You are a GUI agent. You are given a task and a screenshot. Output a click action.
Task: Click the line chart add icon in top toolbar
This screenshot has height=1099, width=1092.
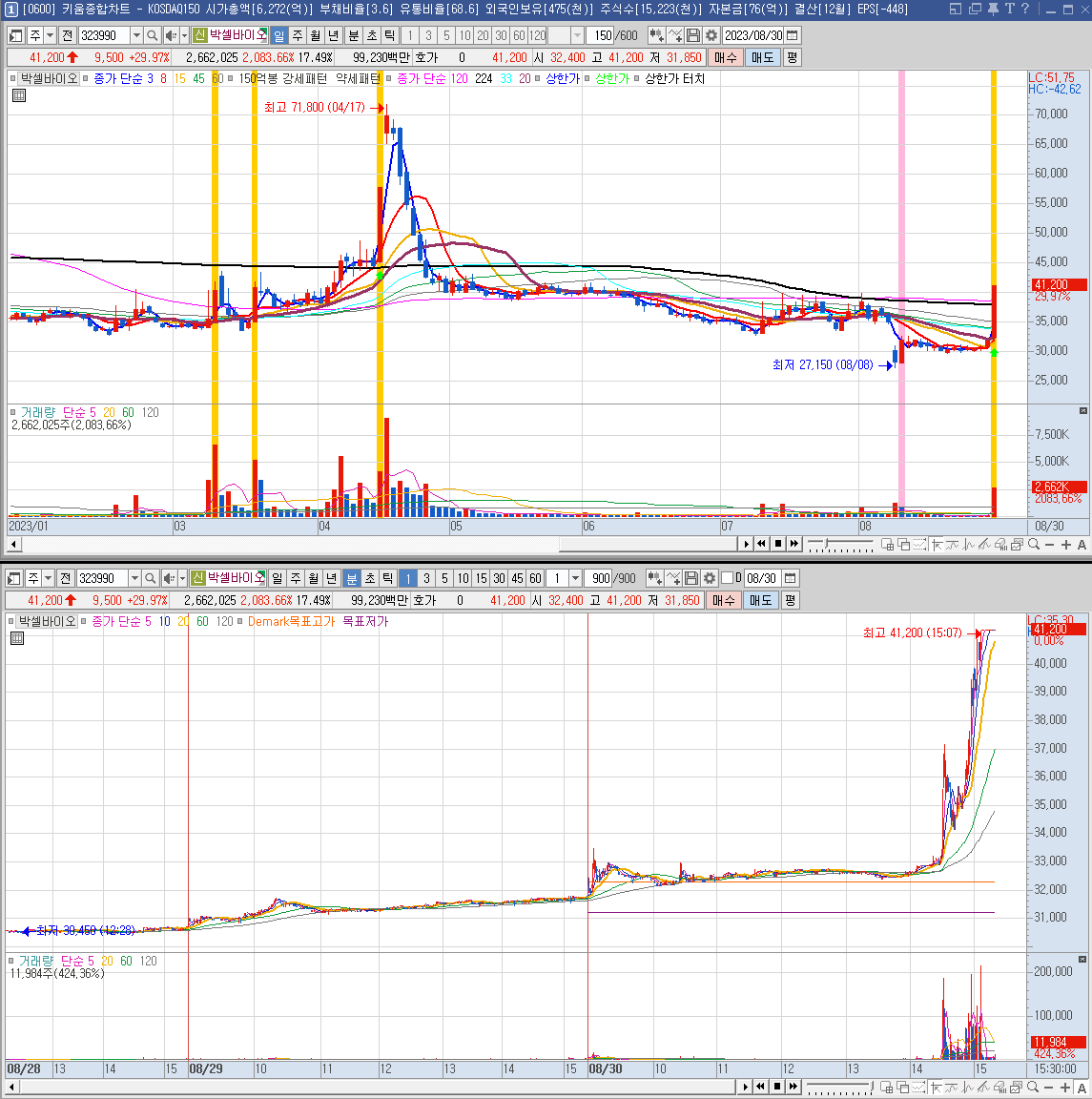coord(675,35)
